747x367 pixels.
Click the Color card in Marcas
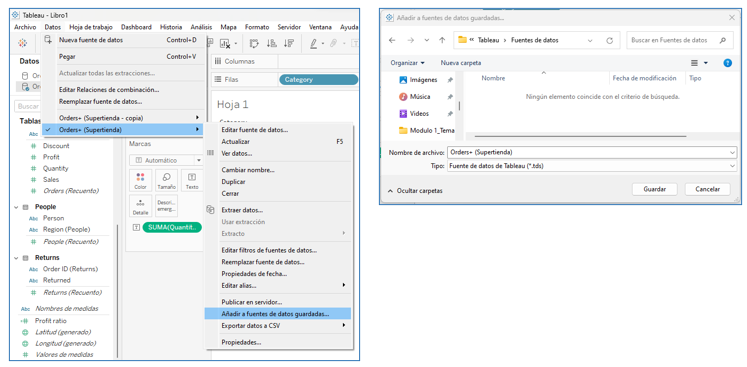pyautogui.click(x=141, y=181)
